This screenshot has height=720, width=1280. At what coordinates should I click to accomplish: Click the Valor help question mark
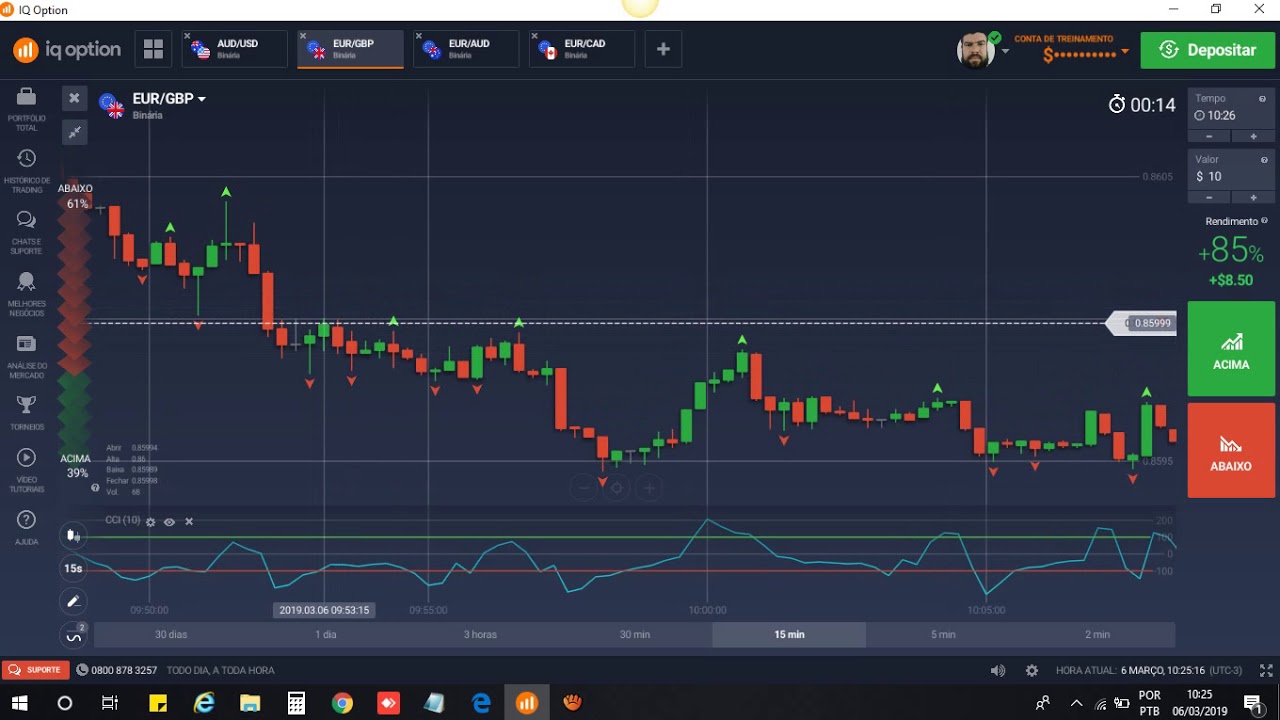point(1263,160)
